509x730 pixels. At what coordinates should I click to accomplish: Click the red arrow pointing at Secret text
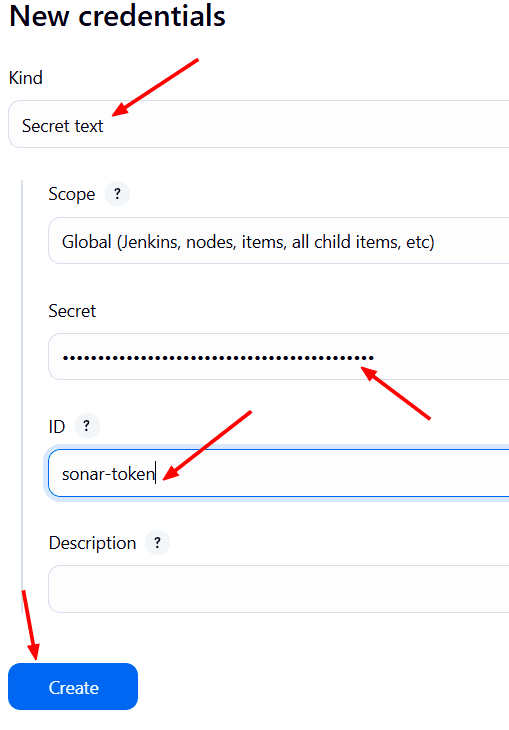coord(156,87)
